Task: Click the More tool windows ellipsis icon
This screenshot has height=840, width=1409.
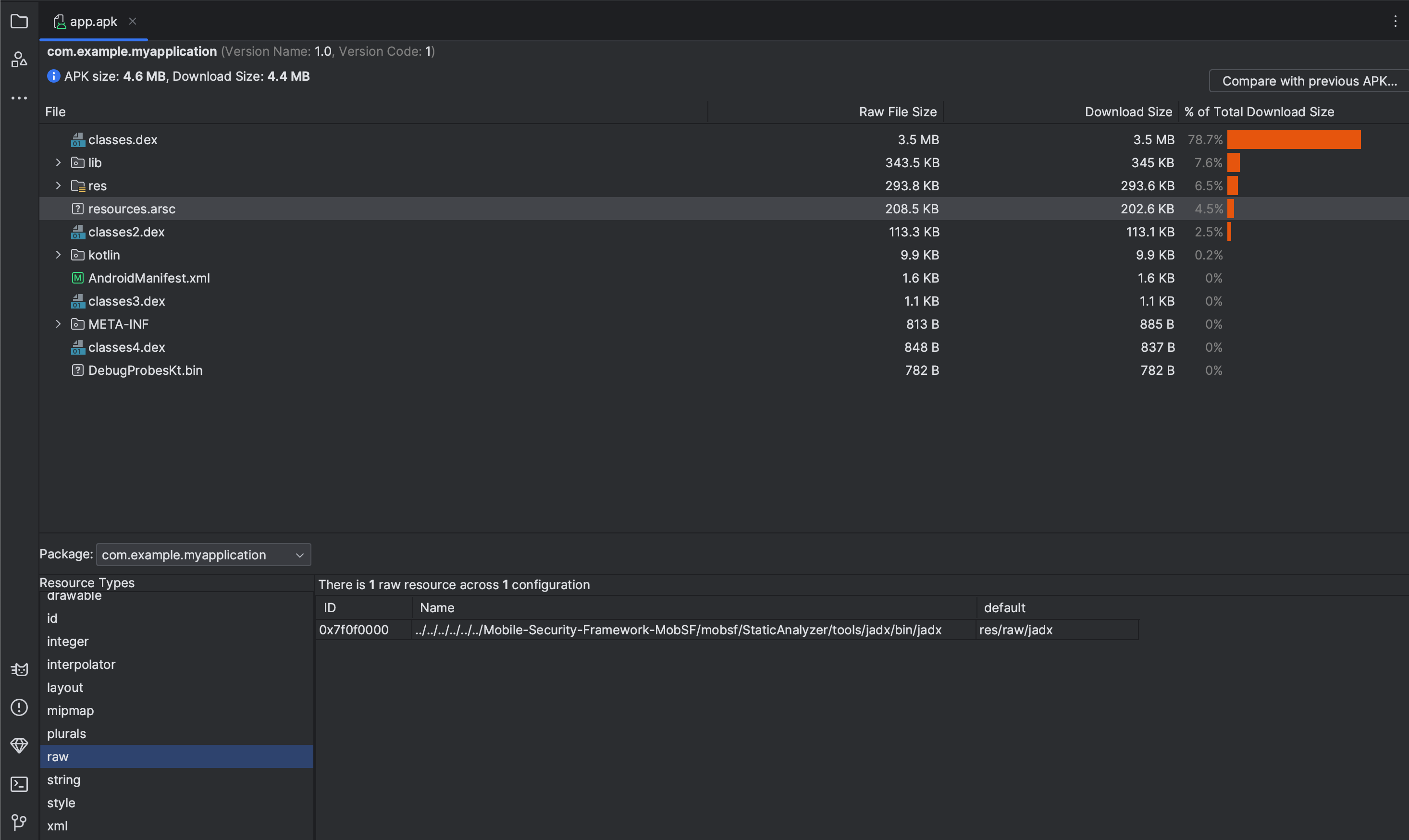Action: pyautogui.click(x=19, y=98)
